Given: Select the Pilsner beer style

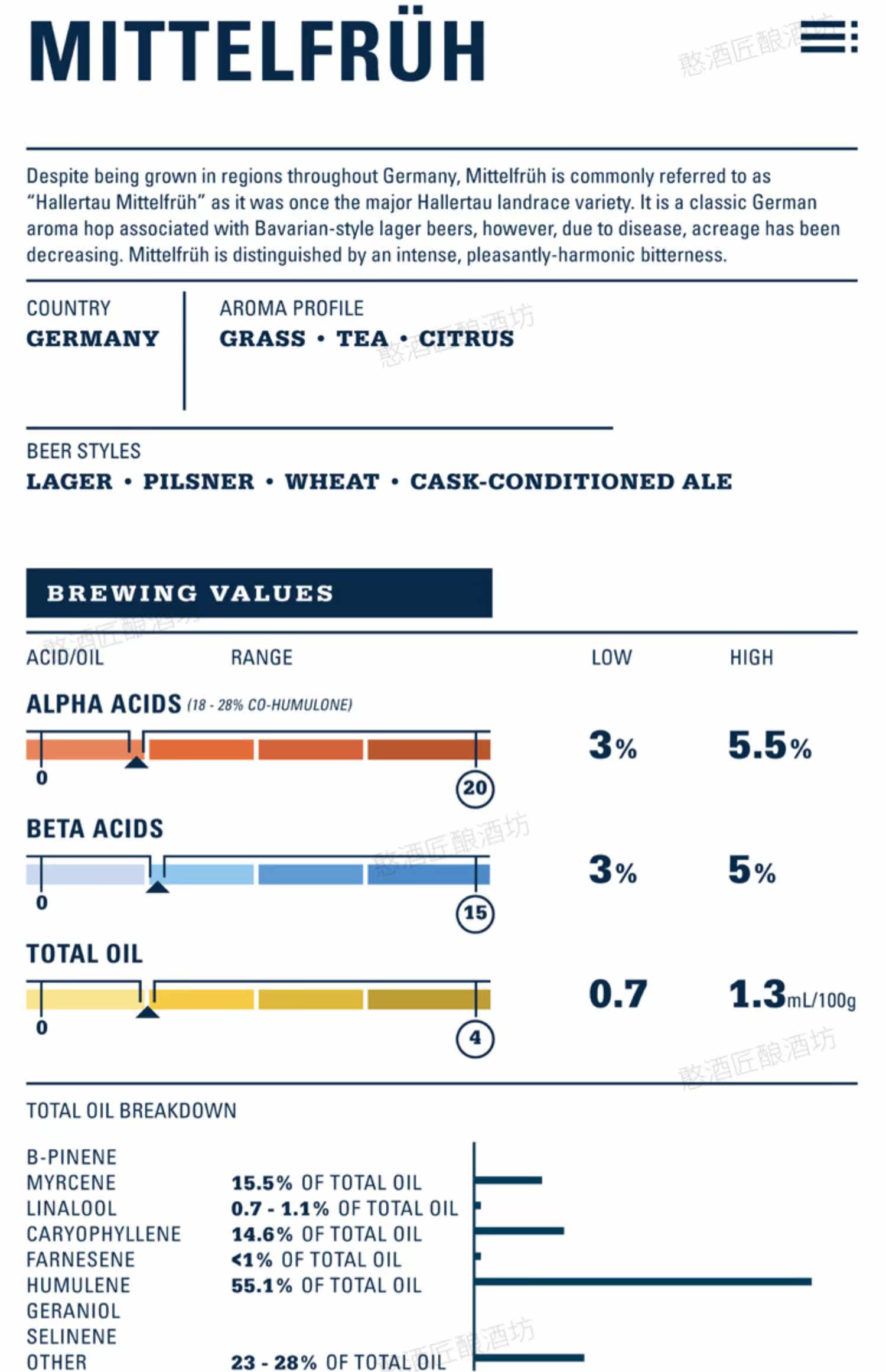Looking at the screenshot, I should 198,482.
